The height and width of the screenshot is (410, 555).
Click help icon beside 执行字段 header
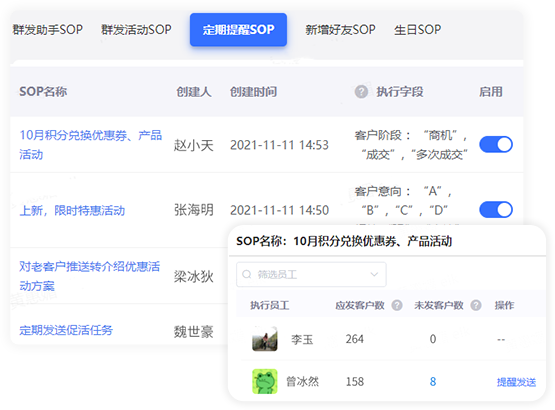(x=361, y=92)
